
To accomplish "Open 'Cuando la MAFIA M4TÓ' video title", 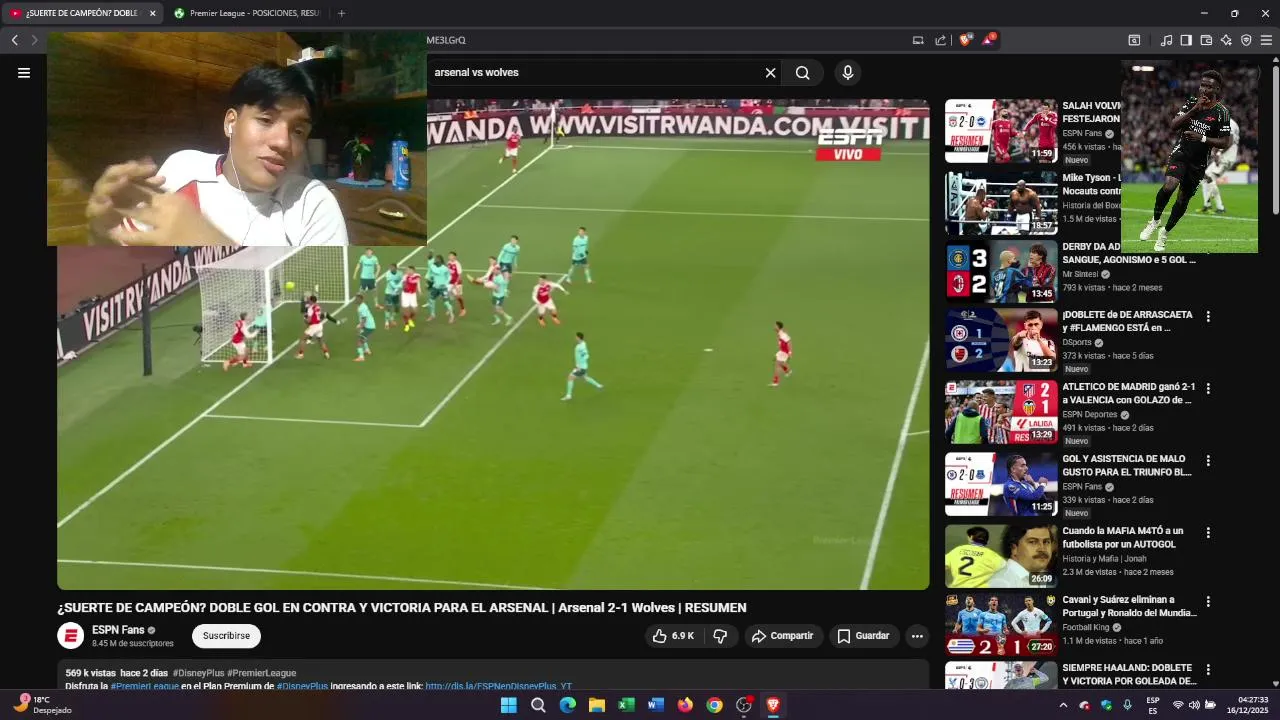I will point(1123,538).
